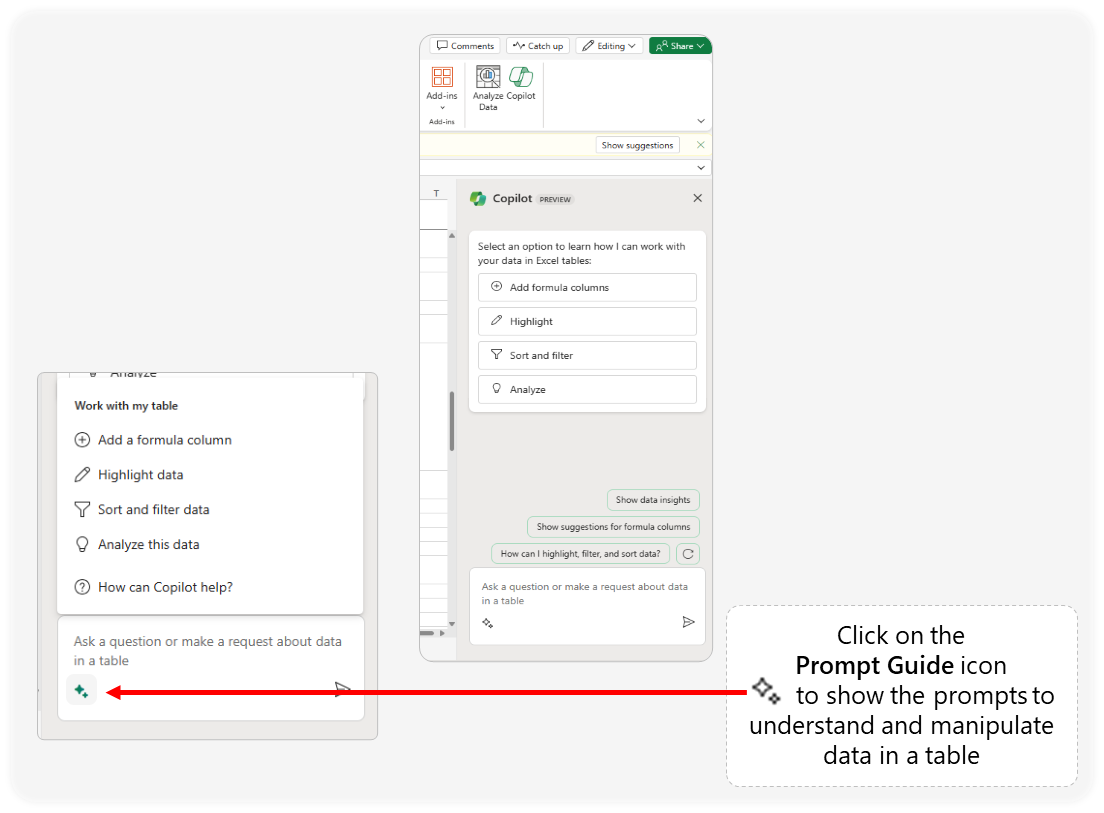Collapse the ribbon using the chevron
1104x813 pixels.
(701, 121)
